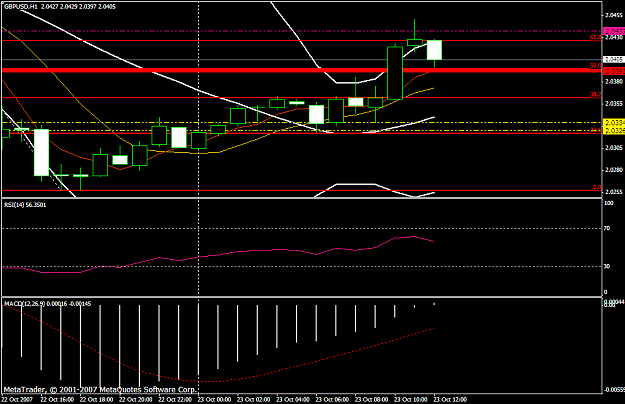Click the 23 Oct 12:00 time label
Screen dimensions: 625x404
tap(450, 399)
